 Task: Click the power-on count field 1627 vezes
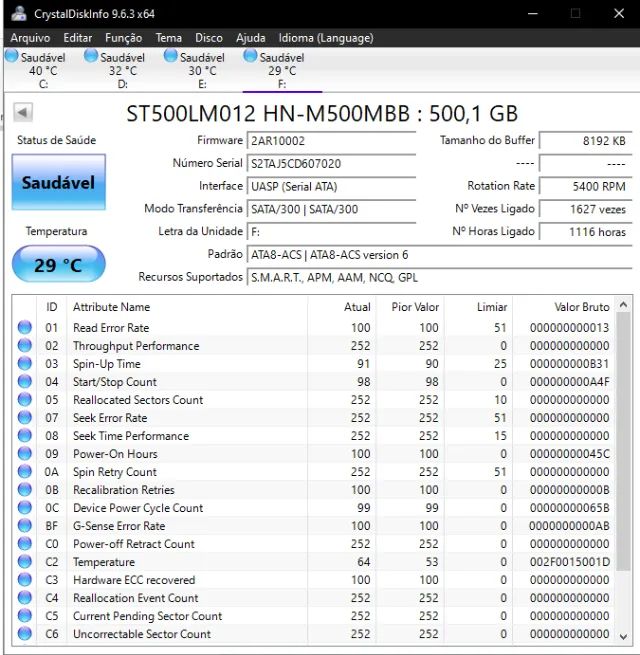click(x=586, y=209)
